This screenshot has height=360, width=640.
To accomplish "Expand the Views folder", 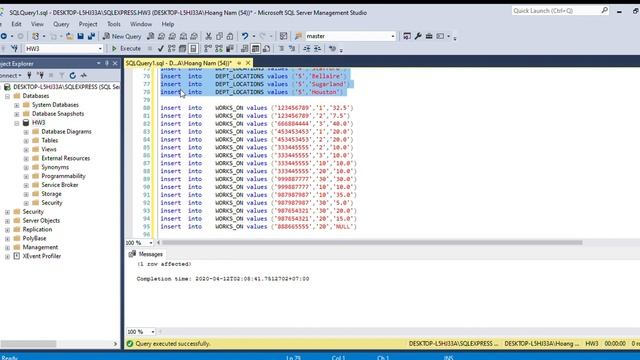I will click(26, 150).
